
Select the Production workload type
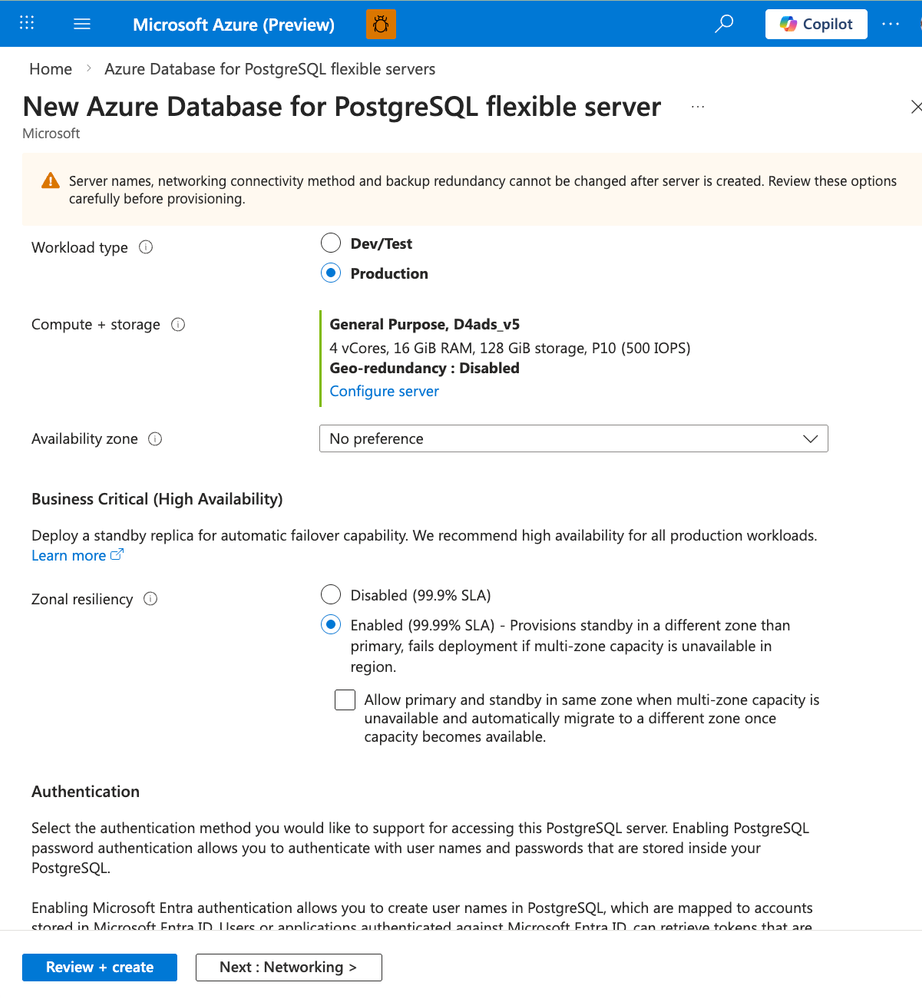click(331, 273)
